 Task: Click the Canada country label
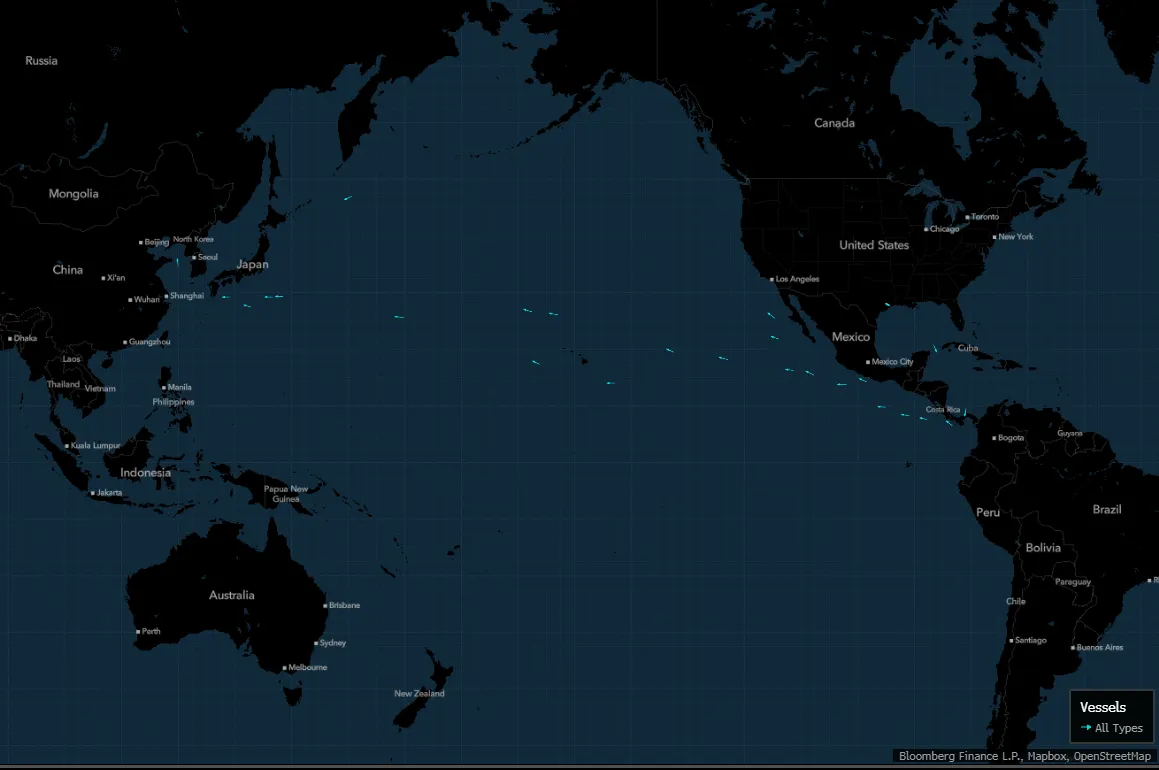coord(835,123)
